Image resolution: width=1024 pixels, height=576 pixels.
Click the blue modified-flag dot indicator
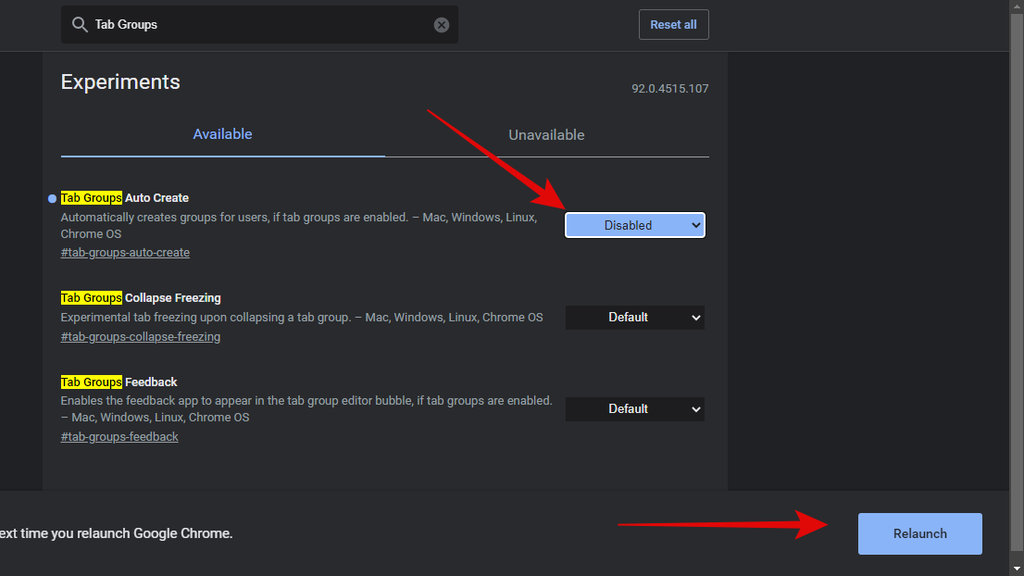(x=52, y=199)
